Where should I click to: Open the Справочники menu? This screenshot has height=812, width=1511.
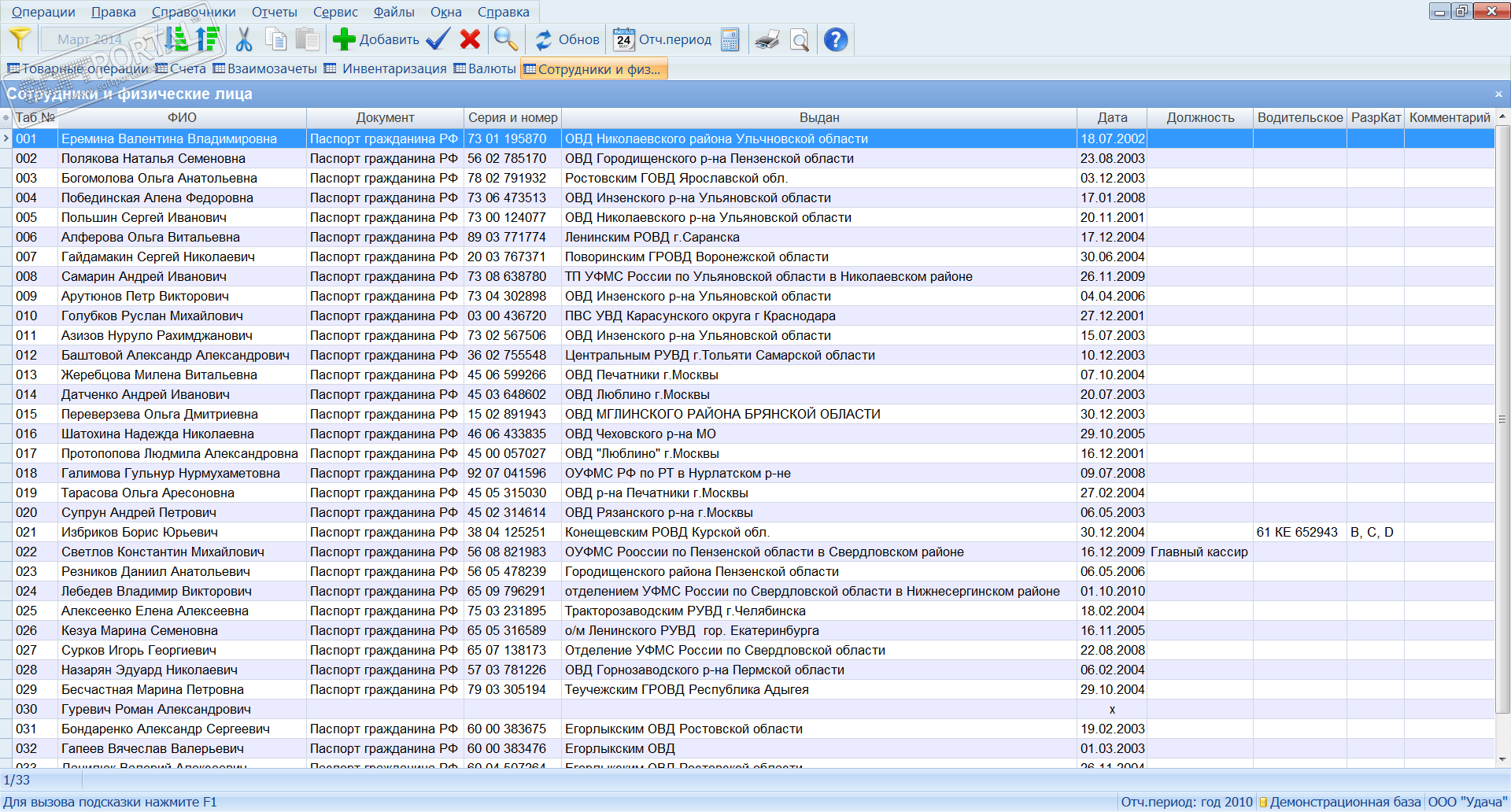194,12
